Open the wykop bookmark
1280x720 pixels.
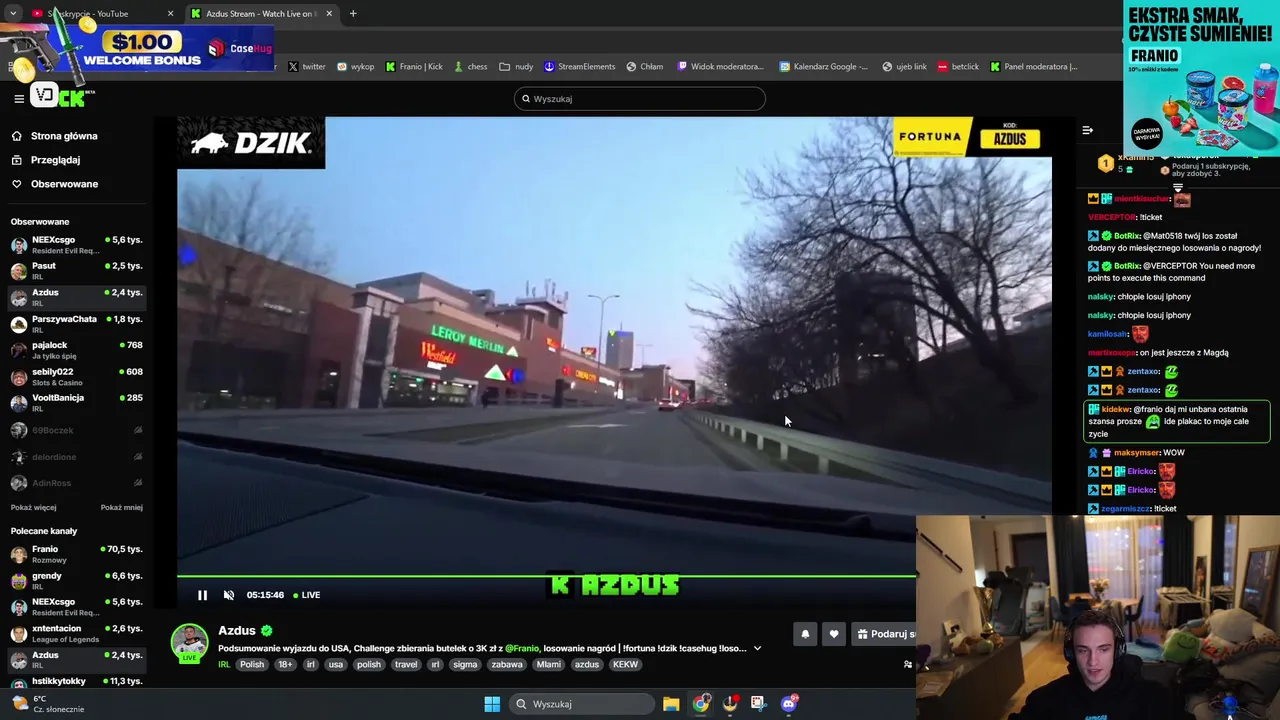tap(356, 67)
